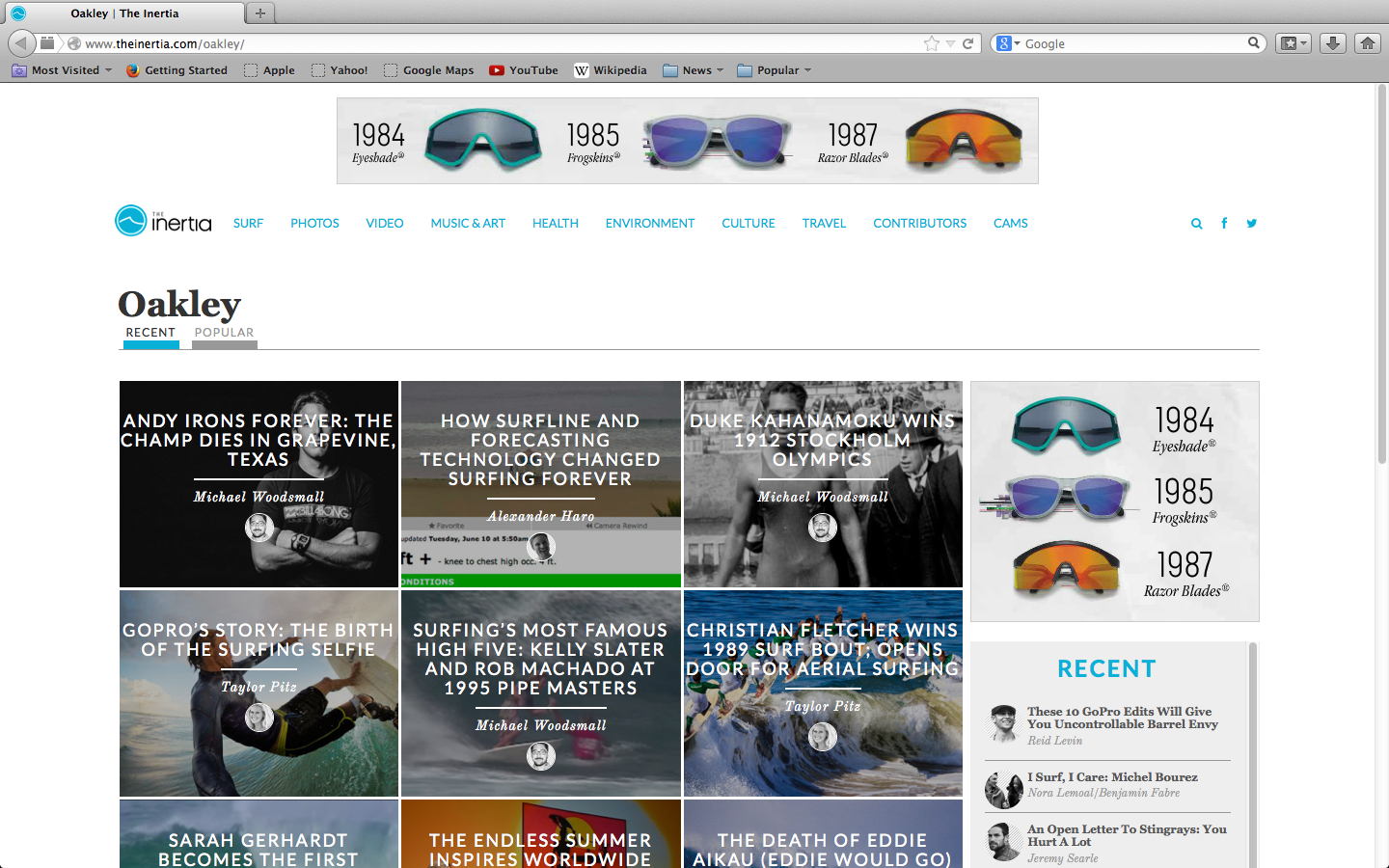Open the Google search engine selector dropdown
The width and height of the screenshot is (1389, 868).
[x=1008, y=43]
